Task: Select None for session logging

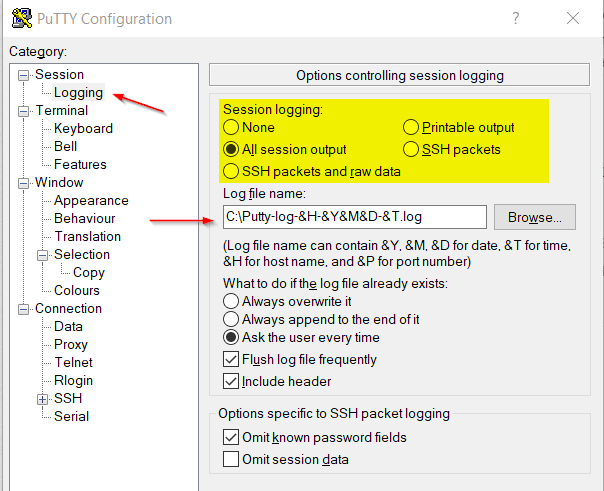Action: pyautogui.click(x=232, y=128)
